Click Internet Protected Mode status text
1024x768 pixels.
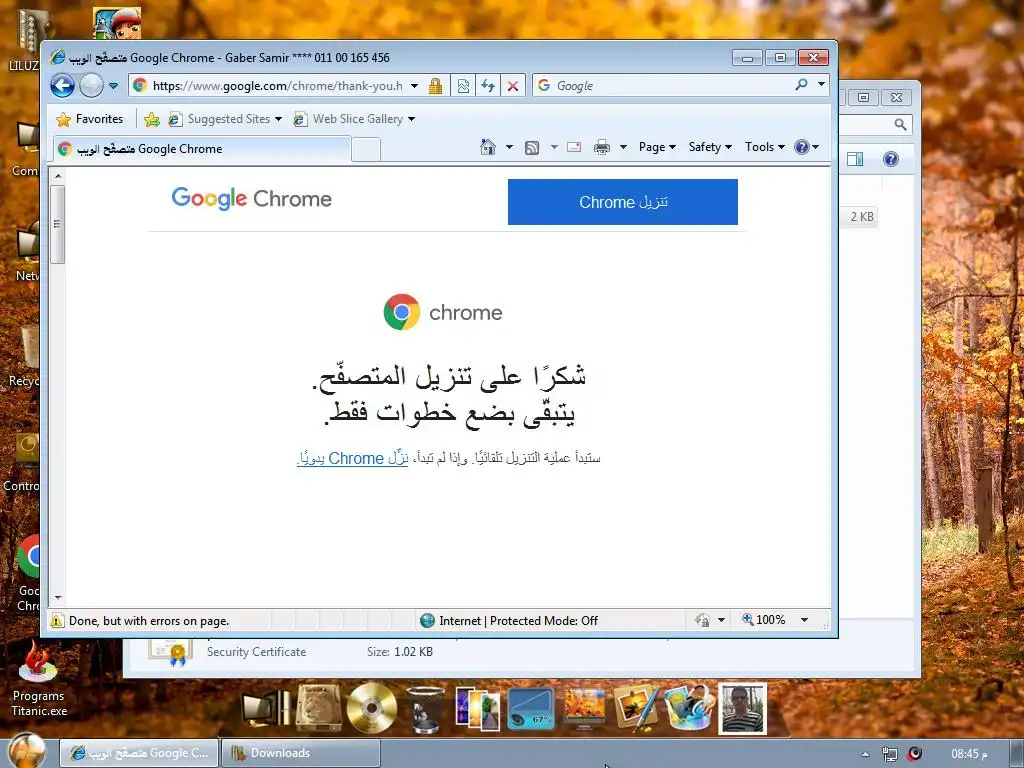coord(519,620)
